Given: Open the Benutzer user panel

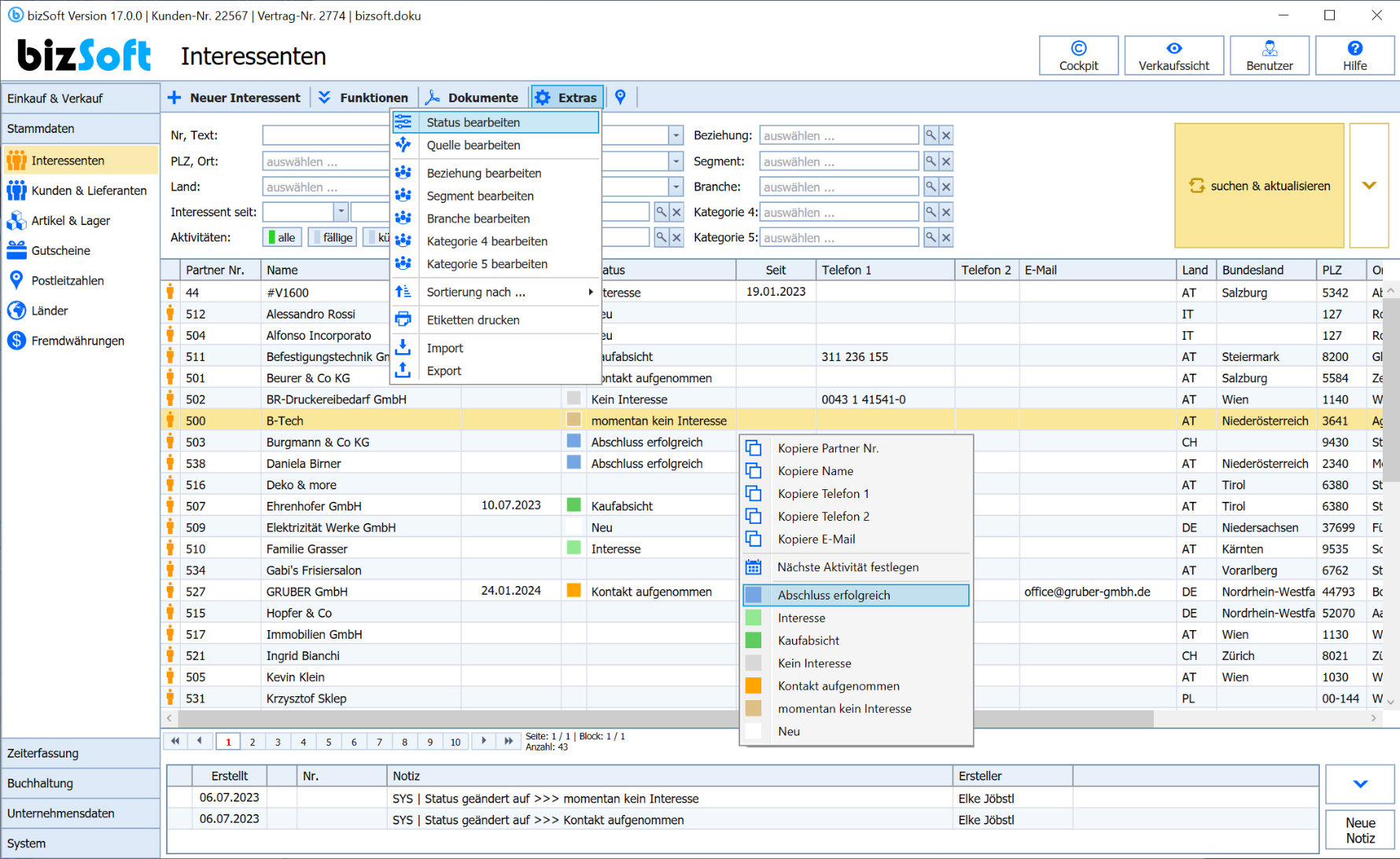Looking at the screenshot, I should coord(1269,56).
